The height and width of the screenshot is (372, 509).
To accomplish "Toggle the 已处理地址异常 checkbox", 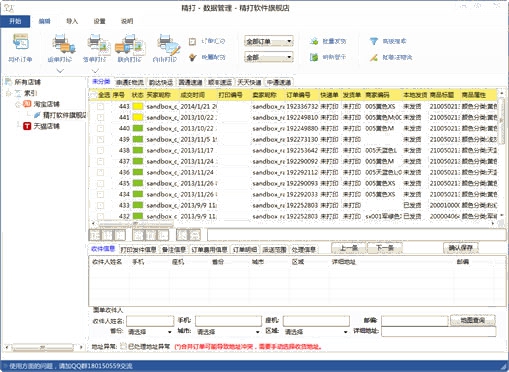I will pos(123,347).
